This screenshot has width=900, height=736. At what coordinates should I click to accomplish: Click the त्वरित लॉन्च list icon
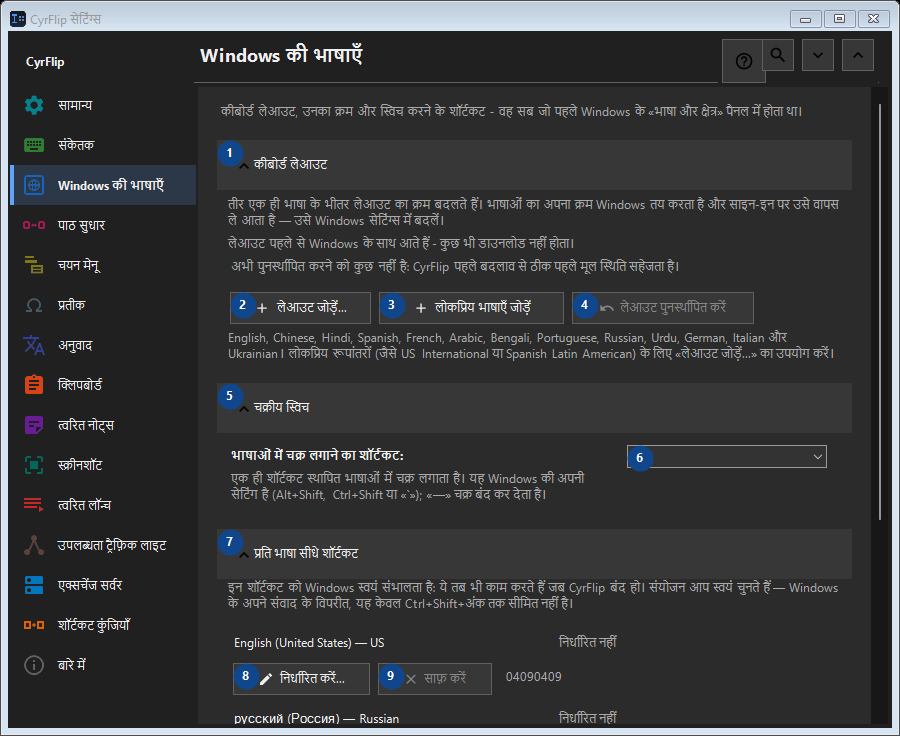pos(34,505)
